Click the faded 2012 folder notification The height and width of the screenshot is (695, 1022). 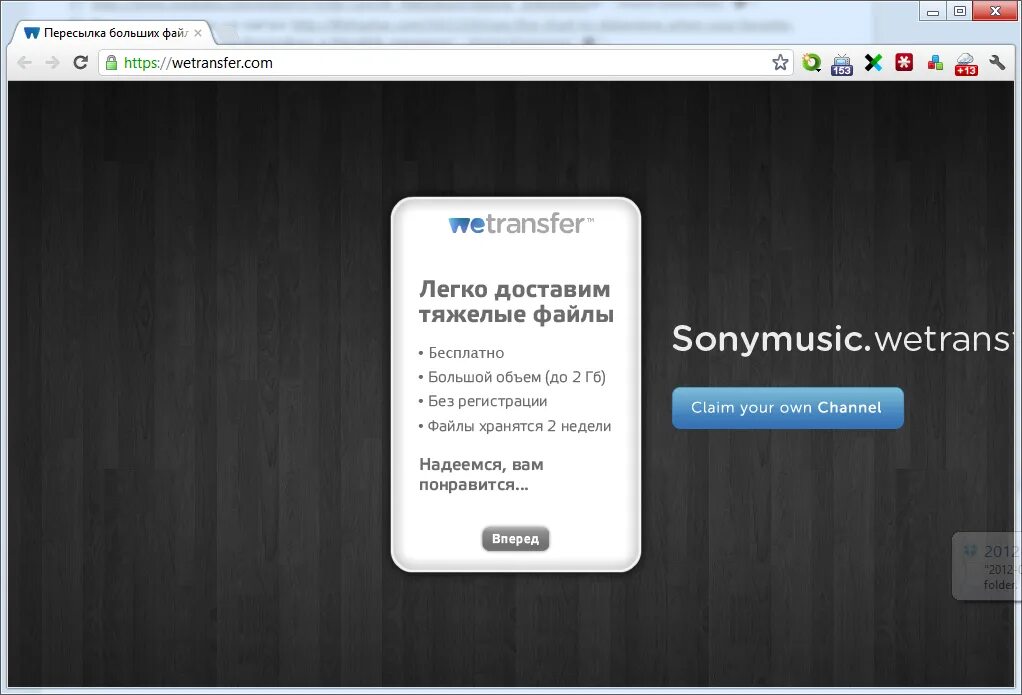(986, 566)
